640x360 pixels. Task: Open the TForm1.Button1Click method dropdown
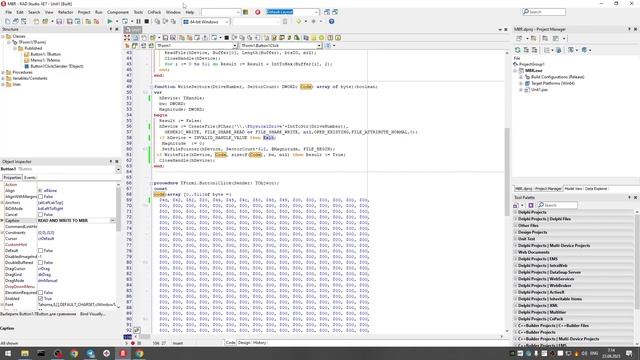pyautogui.click(x=319, y=46)
